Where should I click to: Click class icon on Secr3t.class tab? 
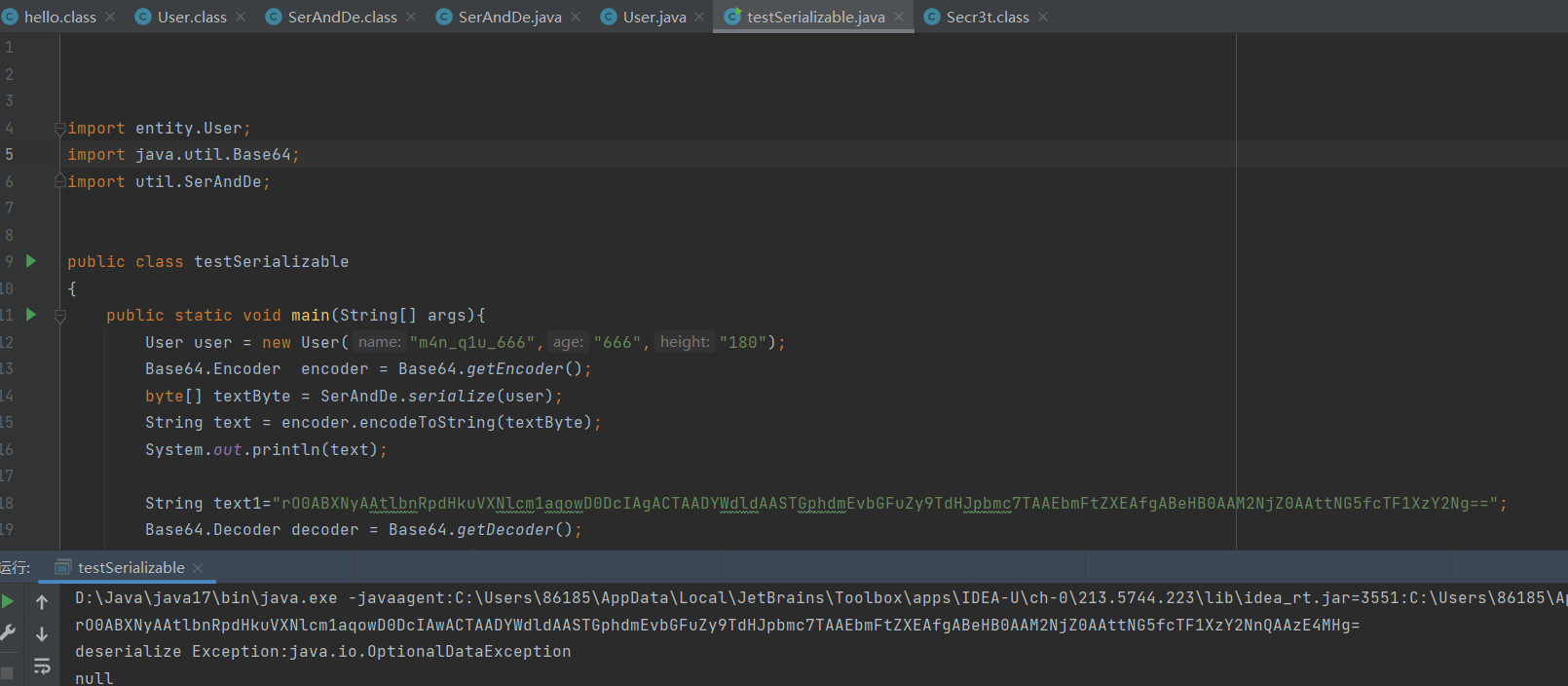[932, 17]
